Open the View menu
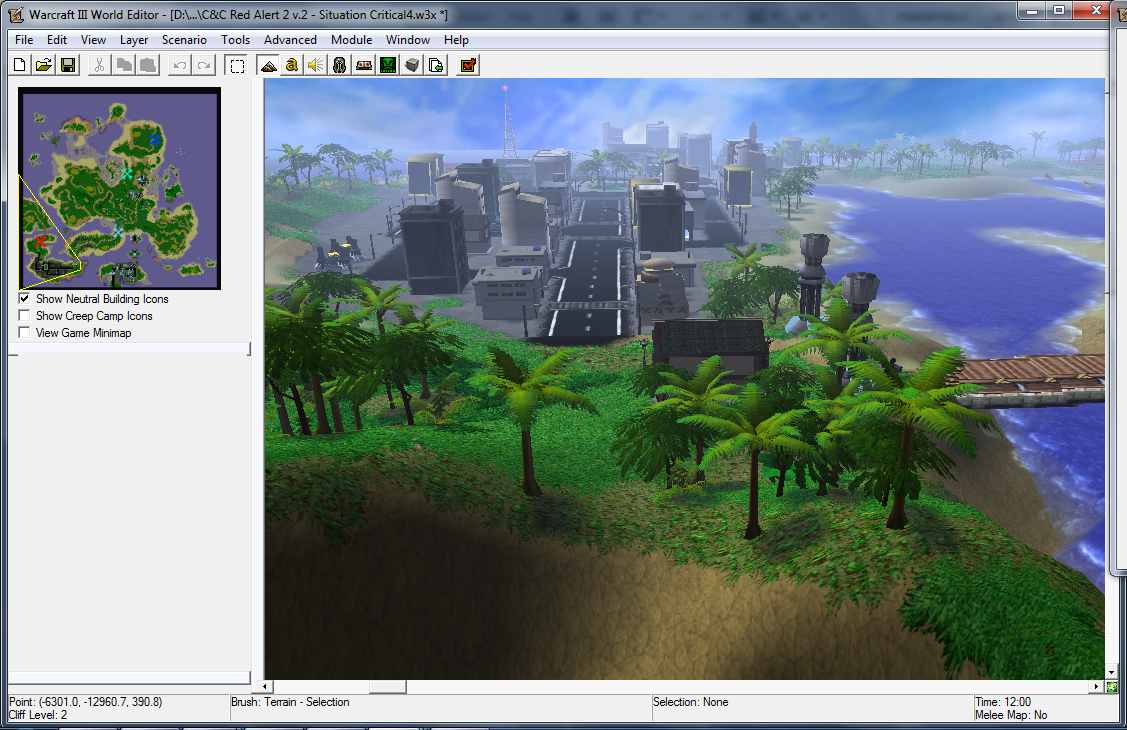The image size is (1127, 730). (93, 40)
